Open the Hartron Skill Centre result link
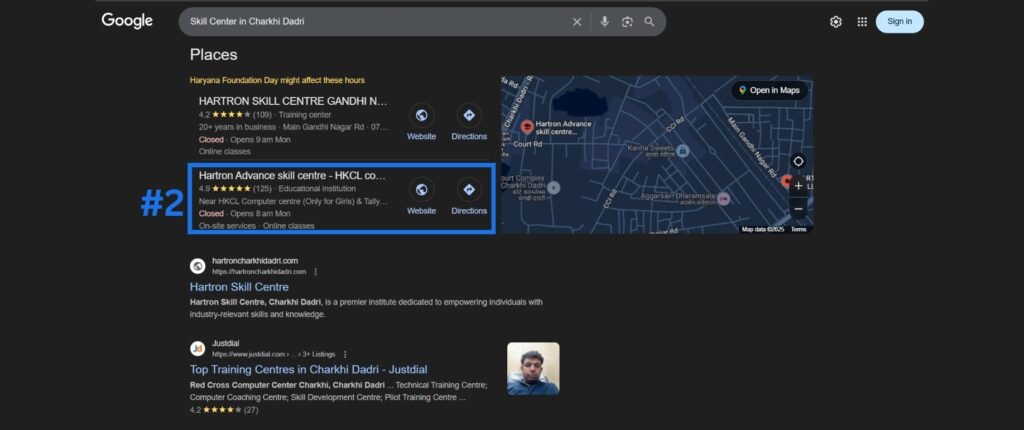The width and height of the screenshot is (1024, 430). coord(239,287)
